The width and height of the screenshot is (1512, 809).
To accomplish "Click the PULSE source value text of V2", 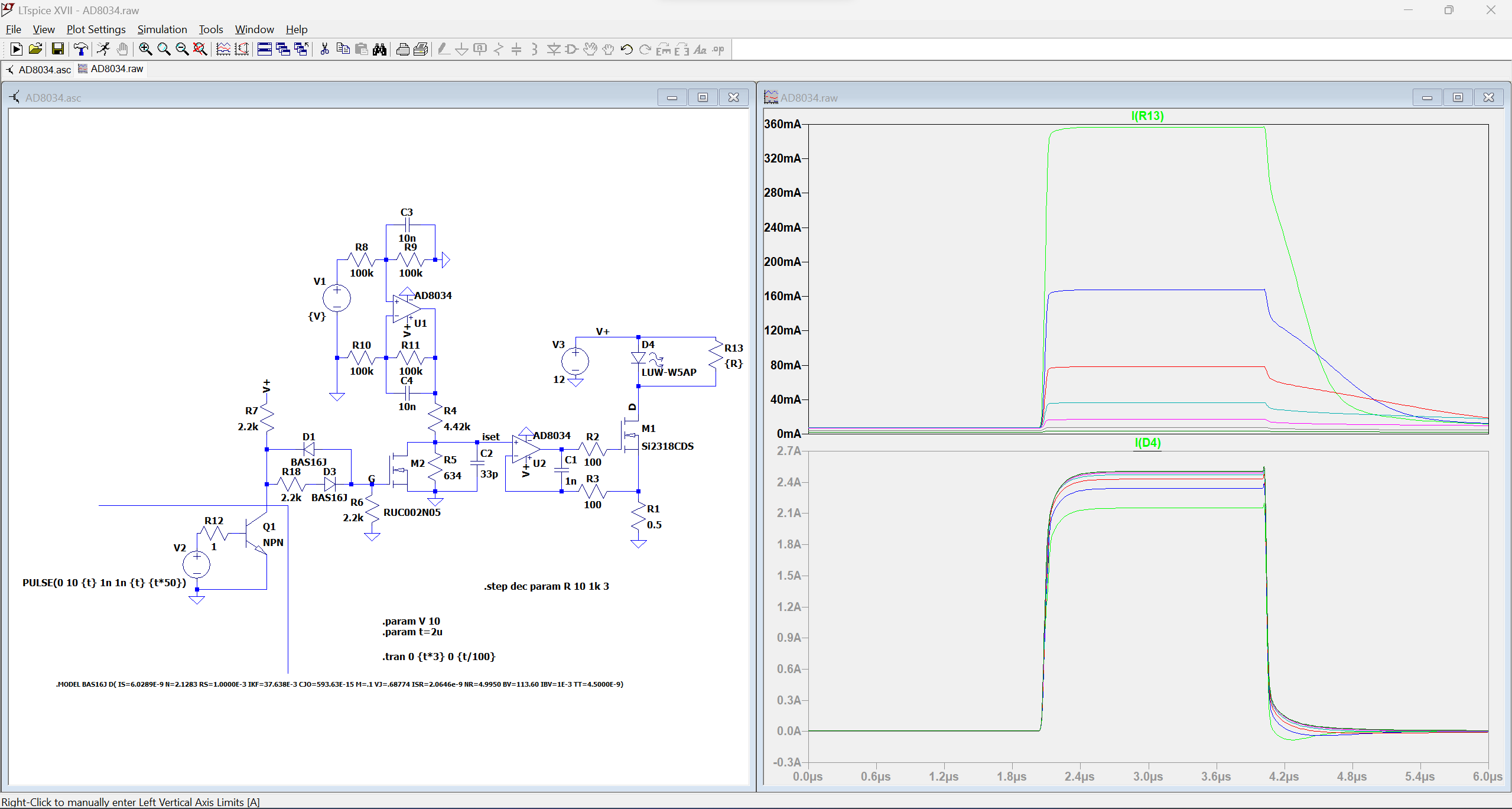I will (104, 583).
